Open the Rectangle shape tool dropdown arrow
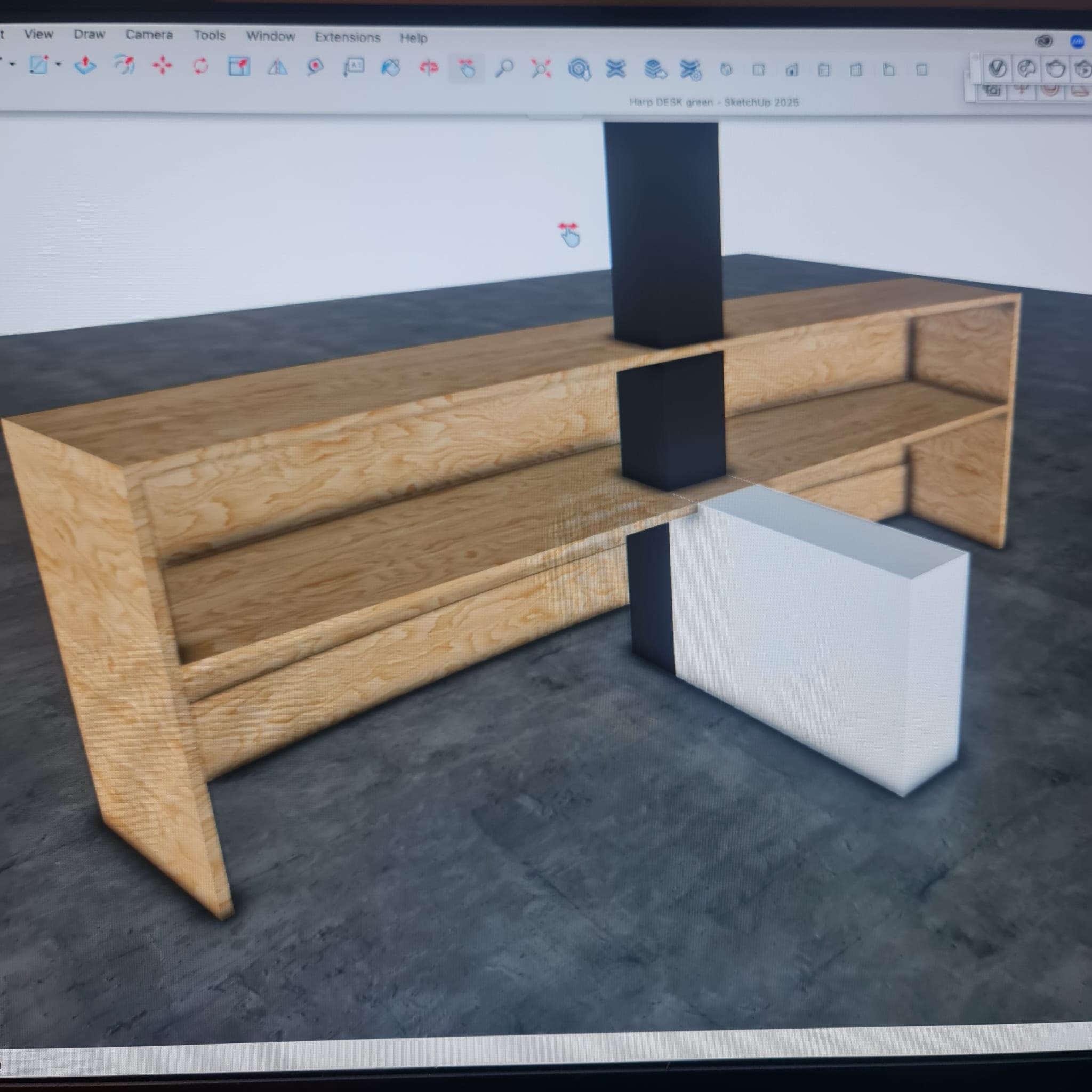This screenshot has height=1092, width=1092. [x=58, y=65]
